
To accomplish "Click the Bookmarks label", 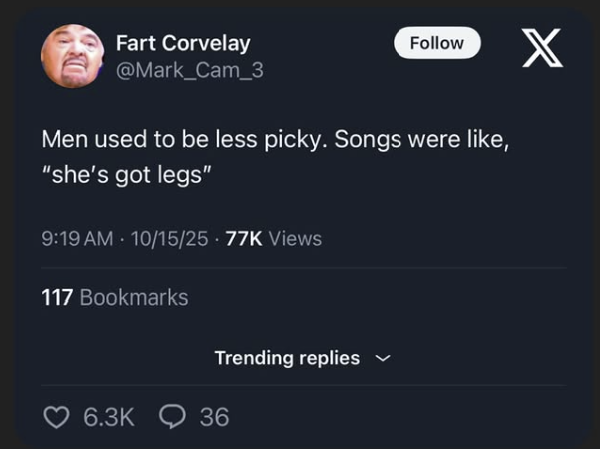I will (x=133, y=297).
